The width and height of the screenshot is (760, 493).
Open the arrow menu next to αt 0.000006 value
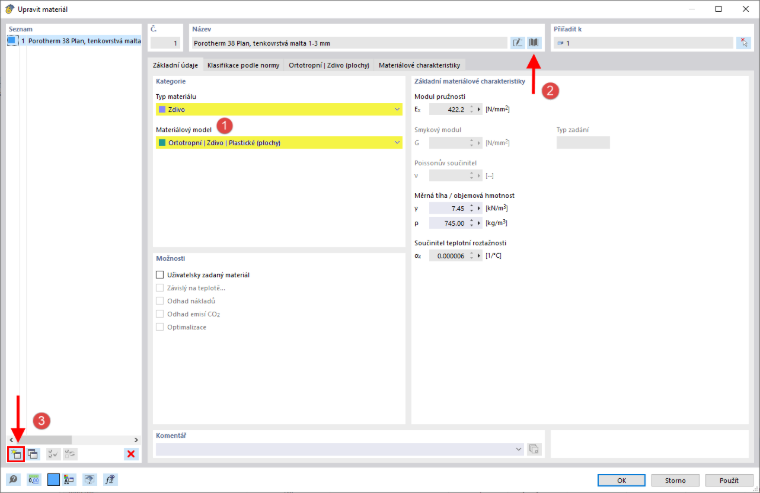click(x=479, y=255)
